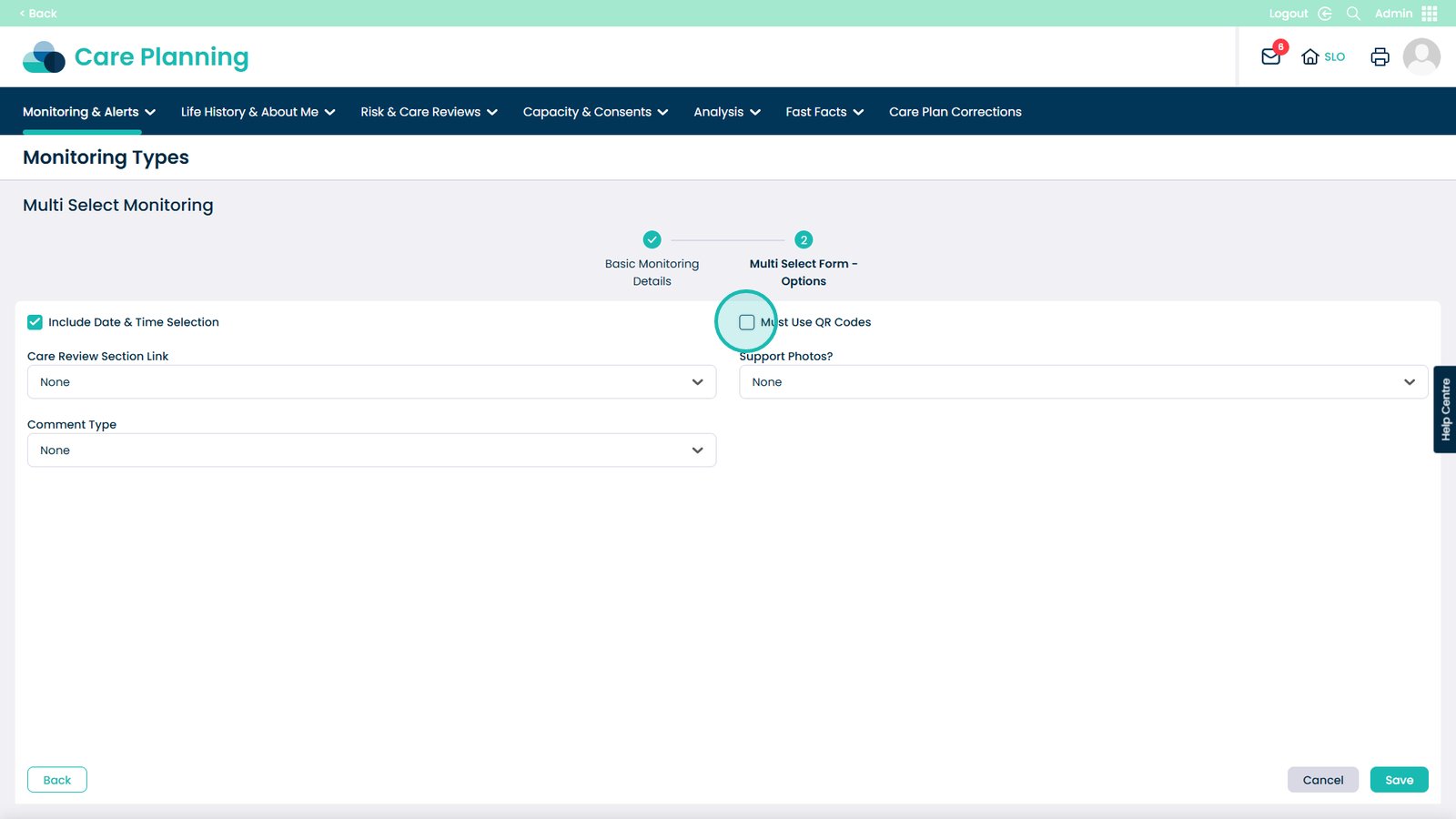1456x819 pixels.
Task: Click the printer icon
Action: pyautogui.click(x=1380, y=56)
